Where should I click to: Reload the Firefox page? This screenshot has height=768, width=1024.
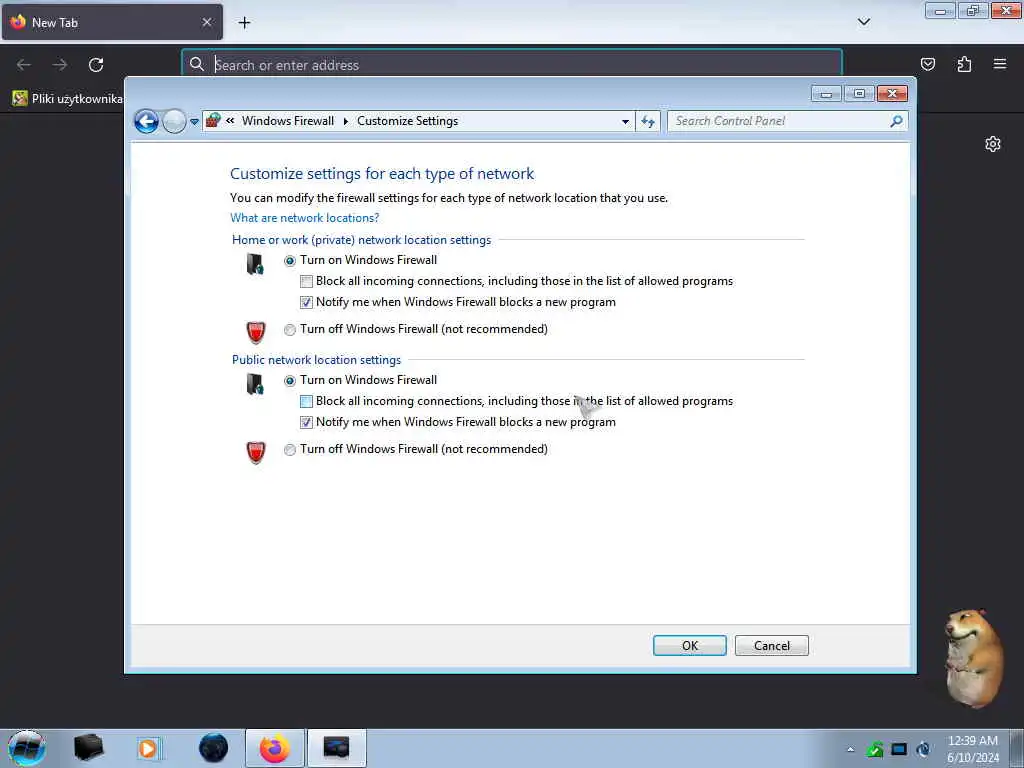pyautogui.click(x=96, y=65)
